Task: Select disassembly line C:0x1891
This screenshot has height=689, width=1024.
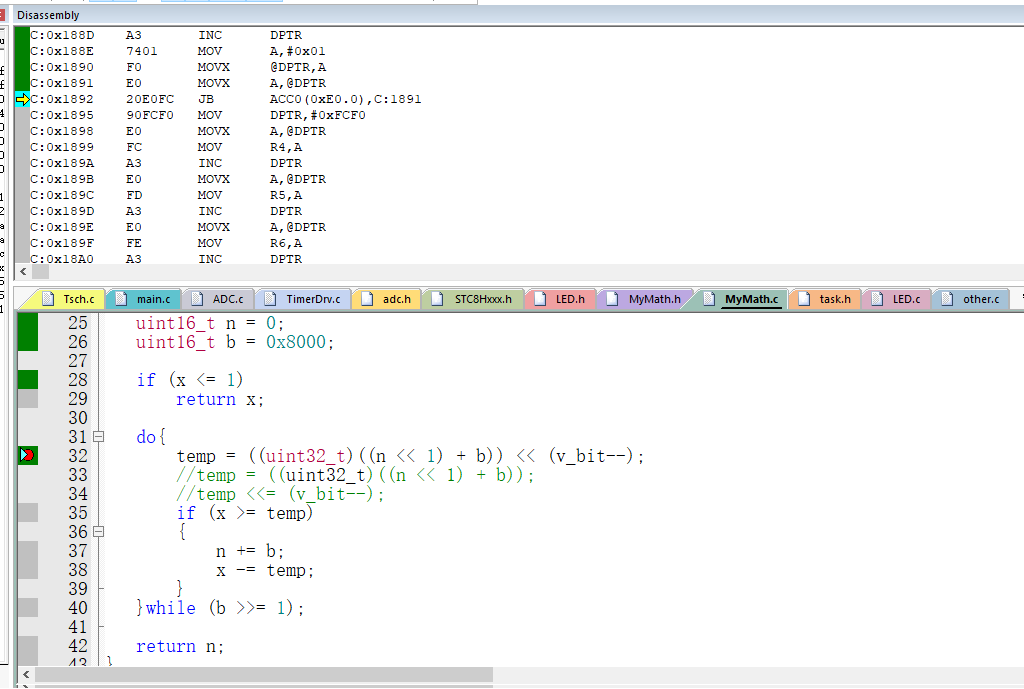Action: coord(178,83)
